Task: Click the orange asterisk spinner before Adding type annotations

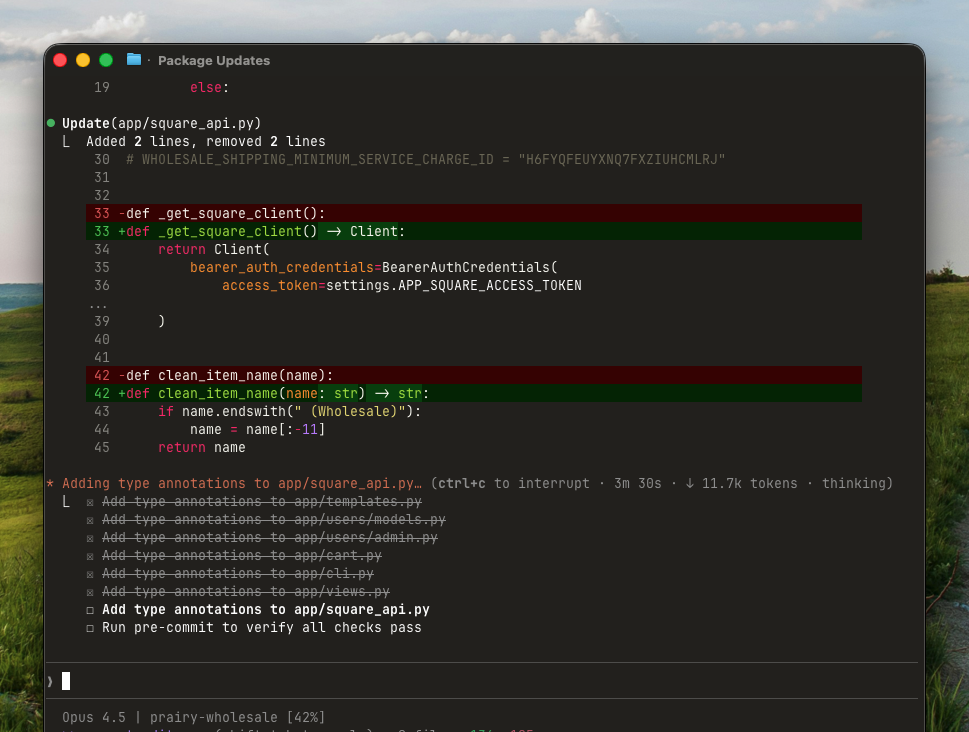Action: [51, 484]
